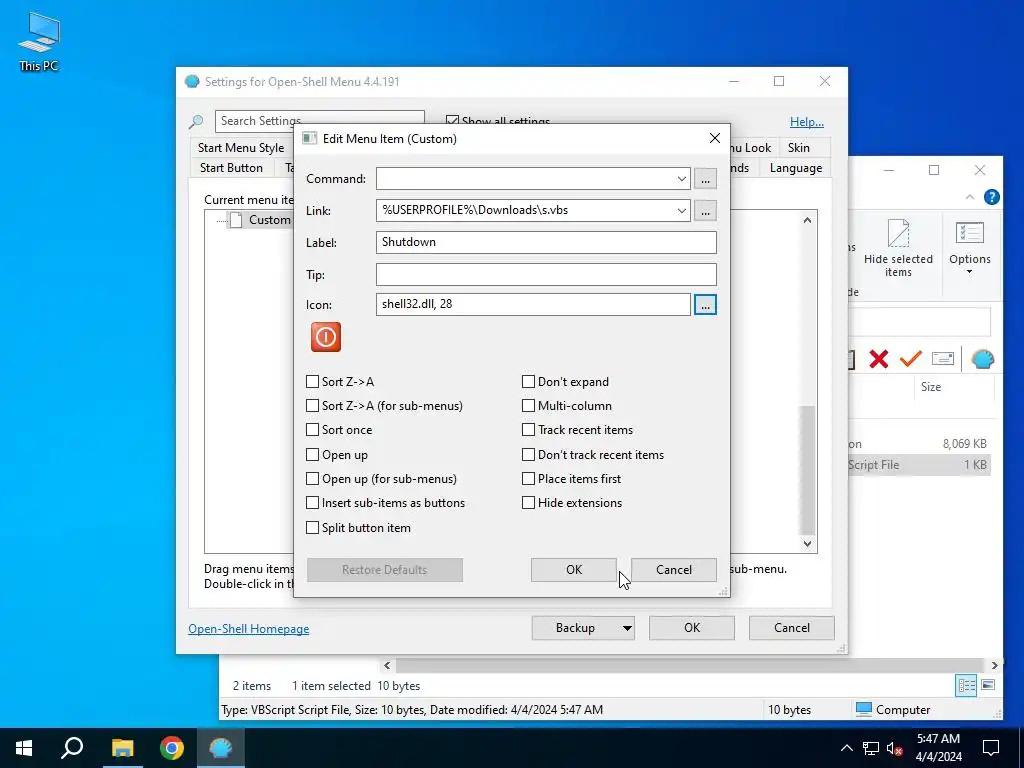Browse for icon with the Icon ellipsis button
1024x768 pixels.
[705, 305]
